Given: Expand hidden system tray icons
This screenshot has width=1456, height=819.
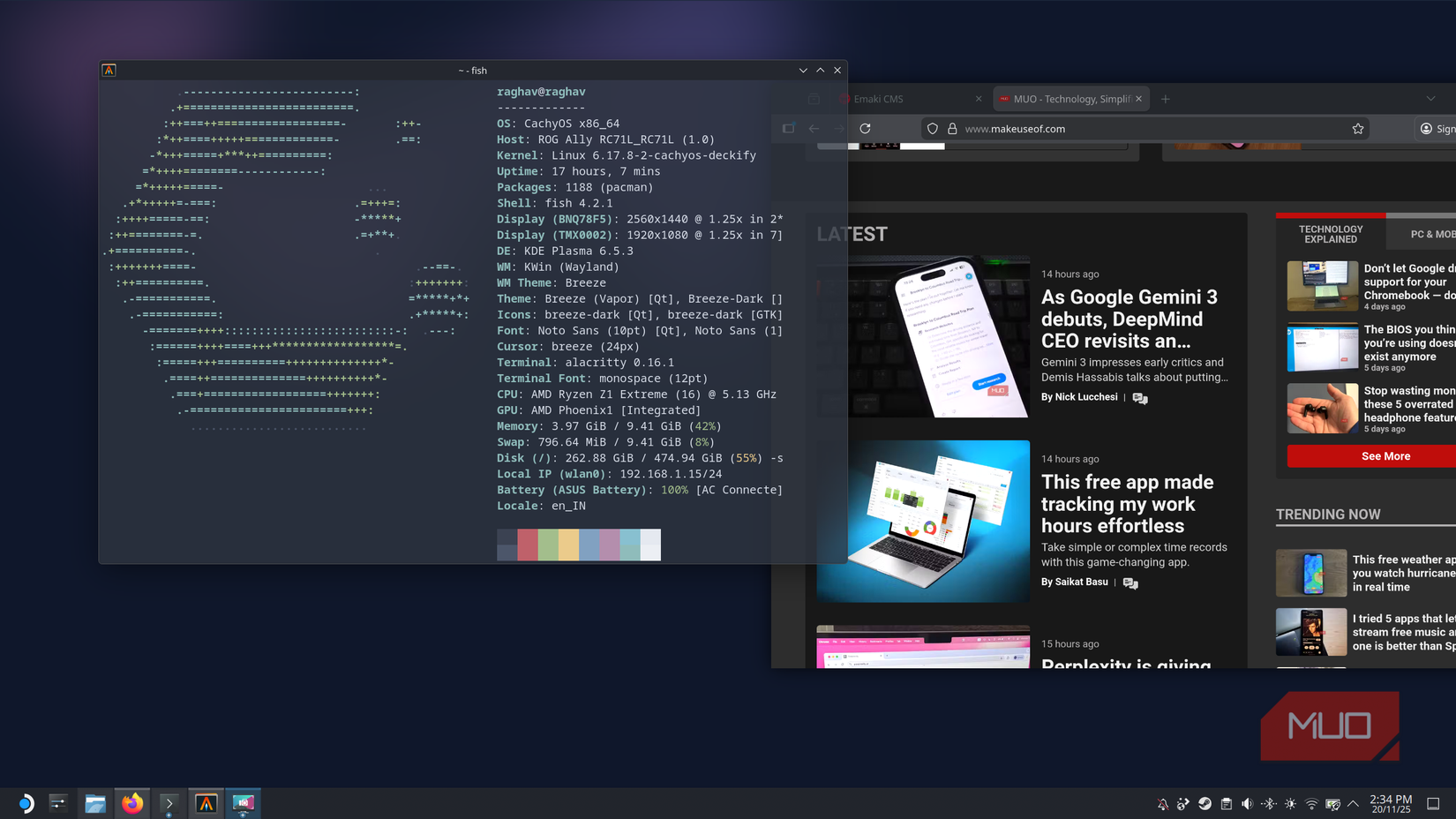Looking at the screenshot, I should pyautogui.click(x=1352, y=804).
